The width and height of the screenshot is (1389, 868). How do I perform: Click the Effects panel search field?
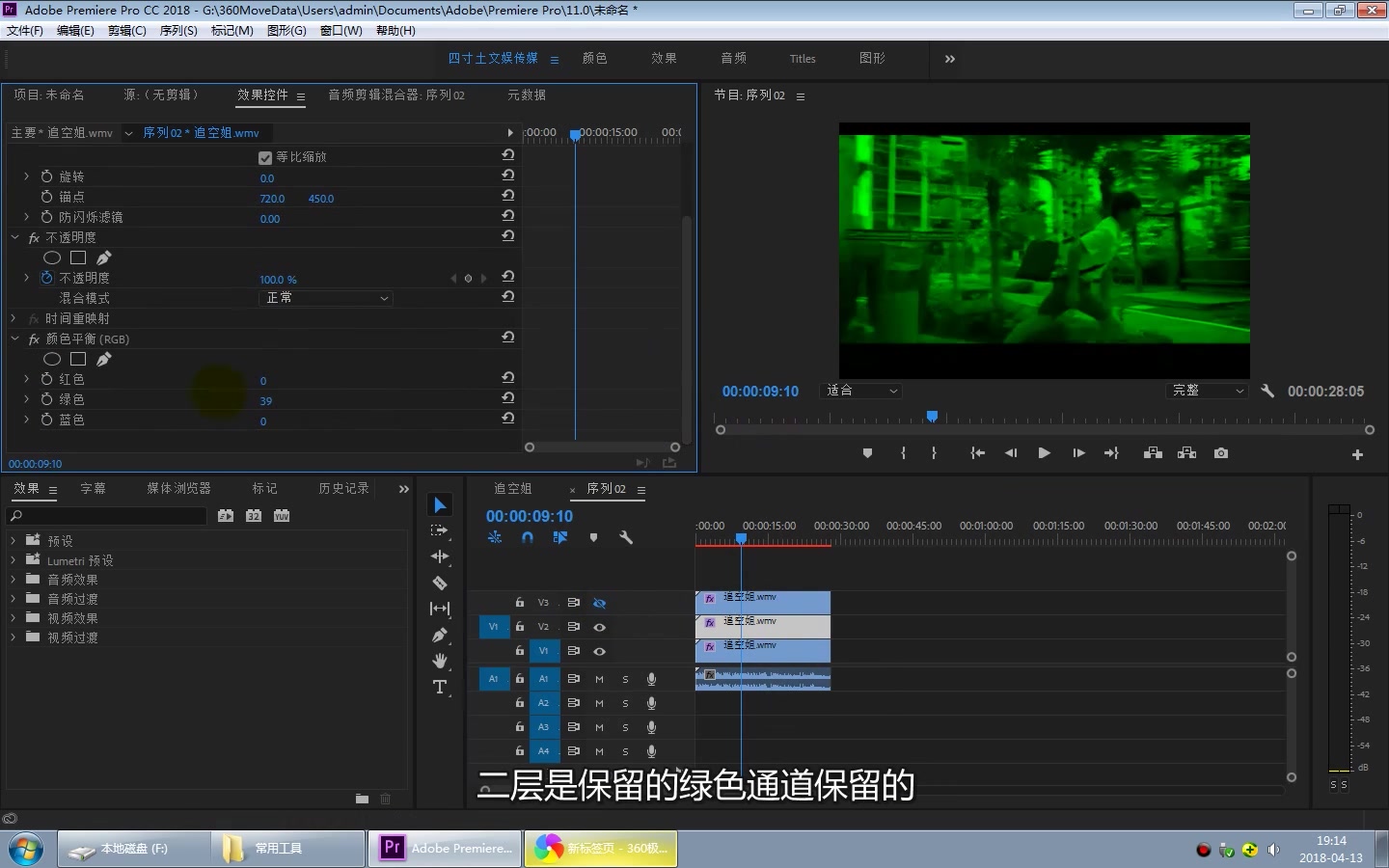pos(107,516)
